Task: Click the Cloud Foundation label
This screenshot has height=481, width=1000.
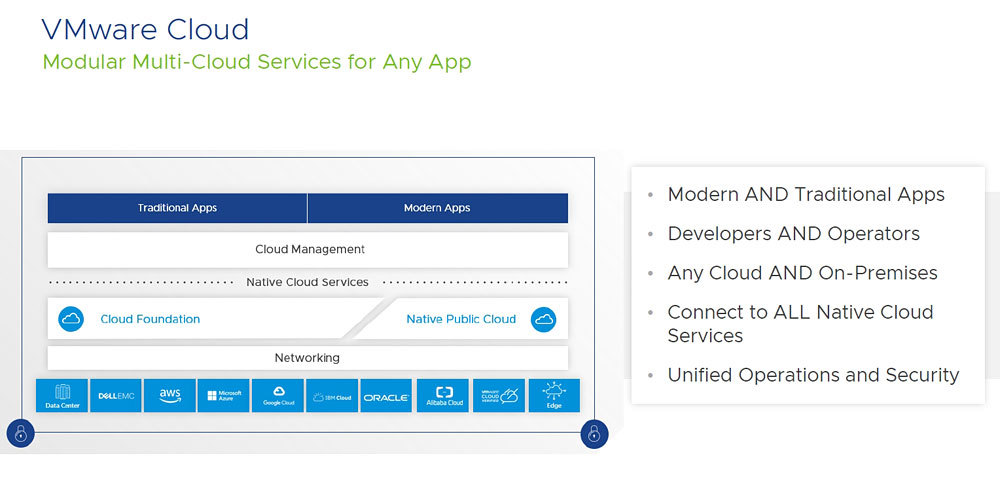Action: [x=150, y=319]
